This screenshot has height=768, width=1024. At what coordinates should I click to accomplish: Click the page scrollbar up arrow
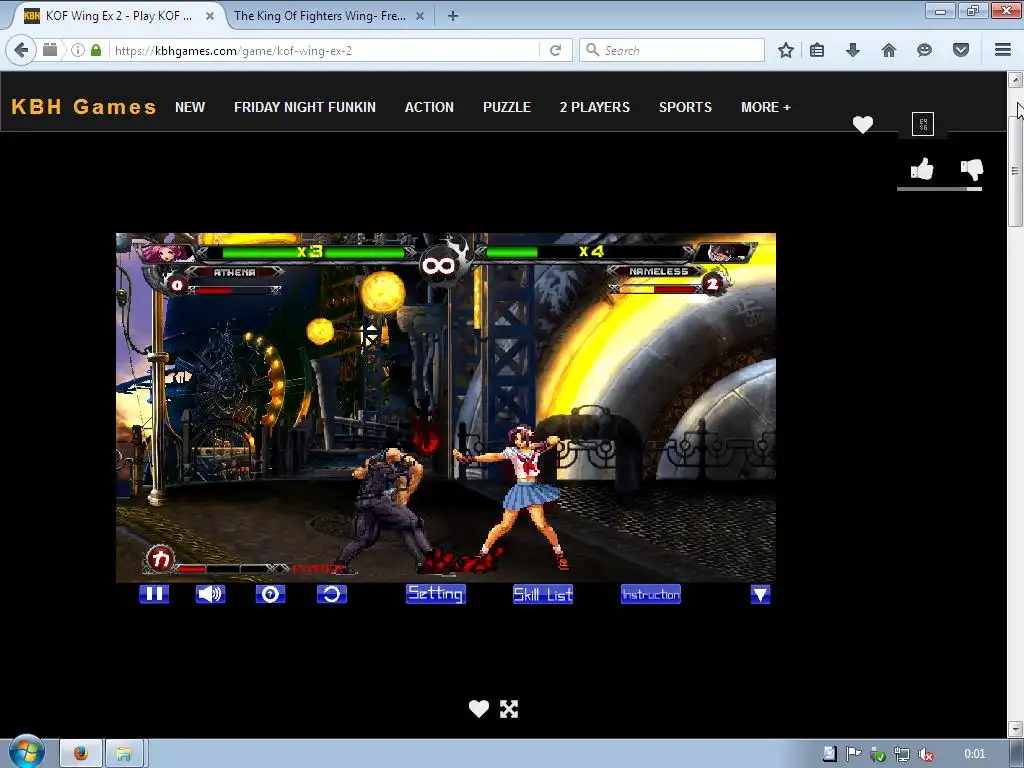pyautogui.click(x=1015, y=80)
